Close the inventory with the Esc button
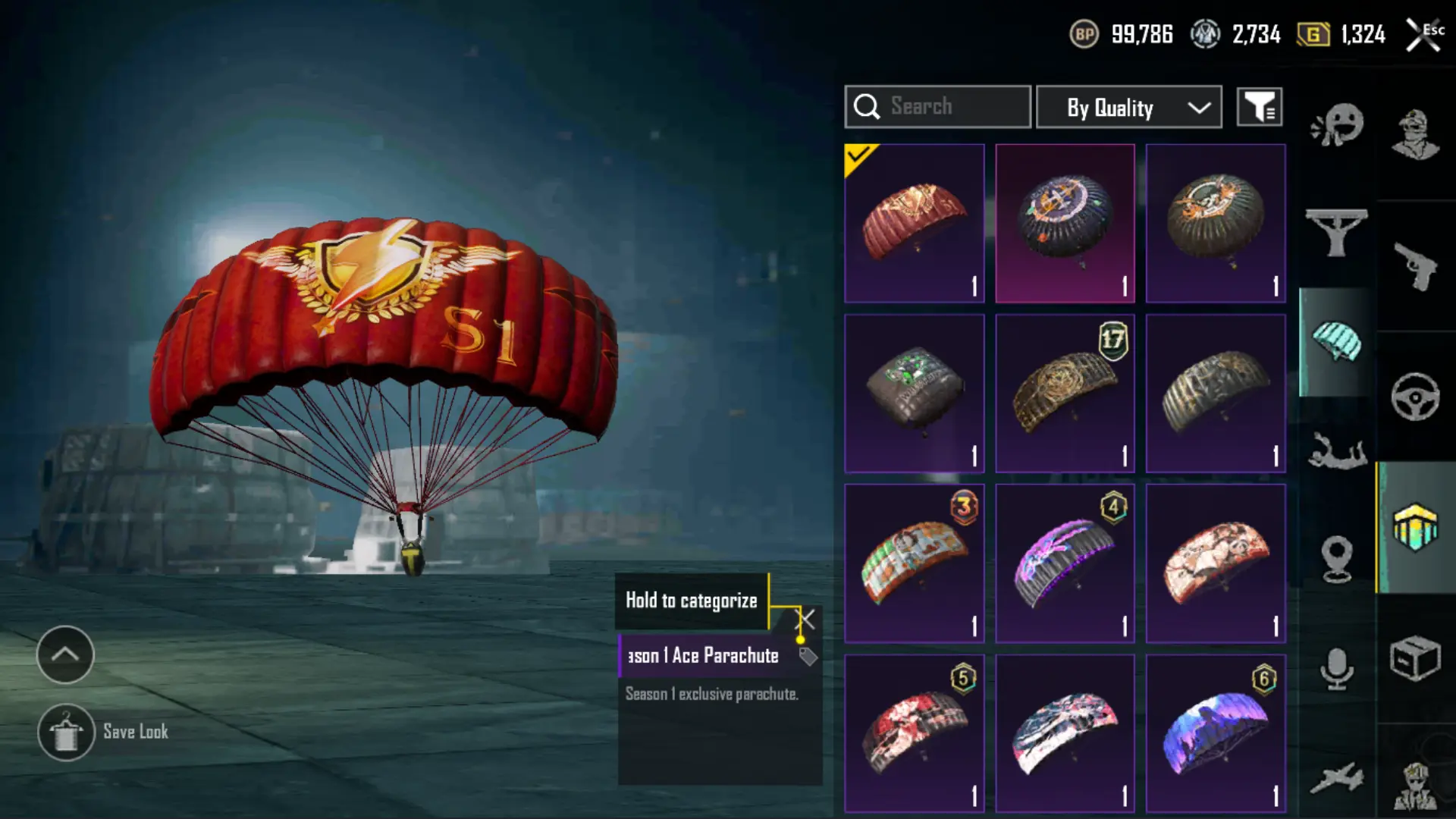This screenshot has height=819, width=1456. (x=1424, y=35)
